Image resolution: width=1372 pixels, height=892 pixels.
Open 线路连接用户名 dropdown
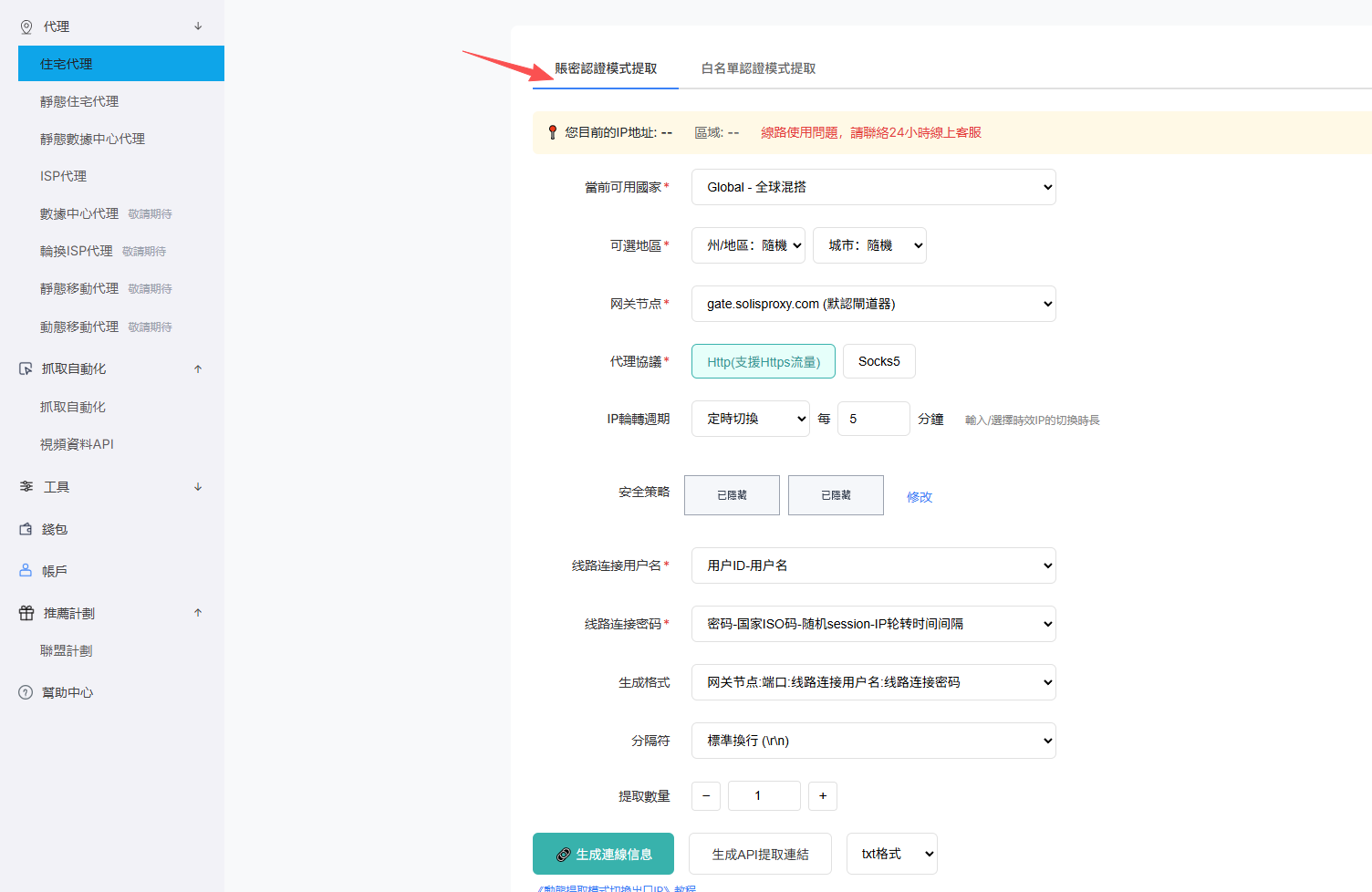(x=874, y=565)
